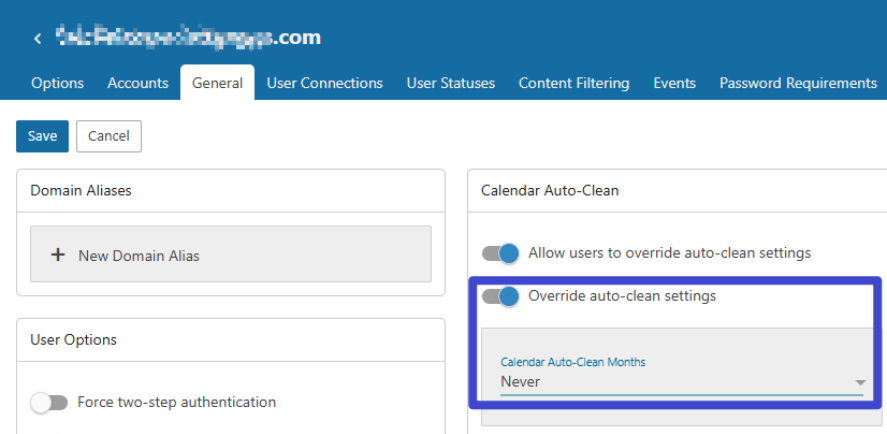Click the plus icon for New Domain Alias
Viewport: 887px width, 434px height.
tap(58, 255)
